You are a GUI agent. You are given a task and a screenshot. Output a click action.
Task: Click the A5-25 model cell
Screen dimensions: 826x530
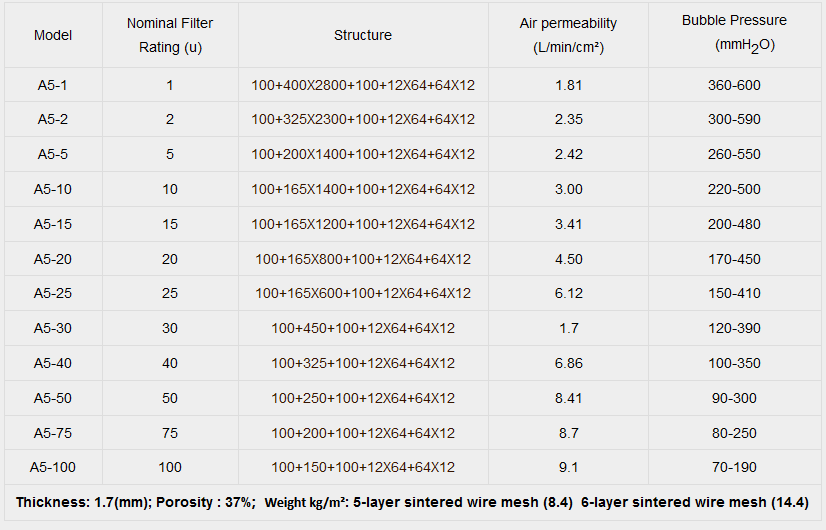coord(53,293)
